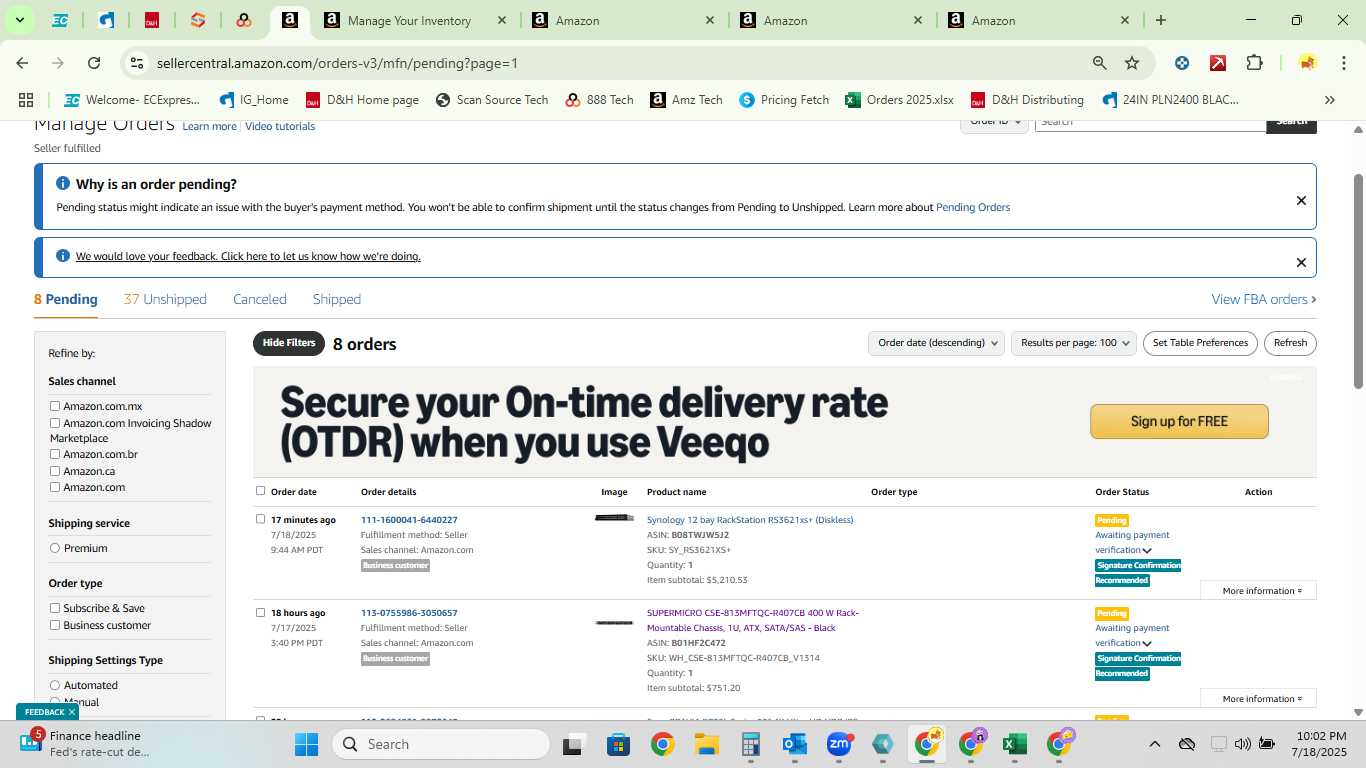Screen dimensions: 1366x768
Task: Open Outlook from taskbar
Action: coord(795,744)
